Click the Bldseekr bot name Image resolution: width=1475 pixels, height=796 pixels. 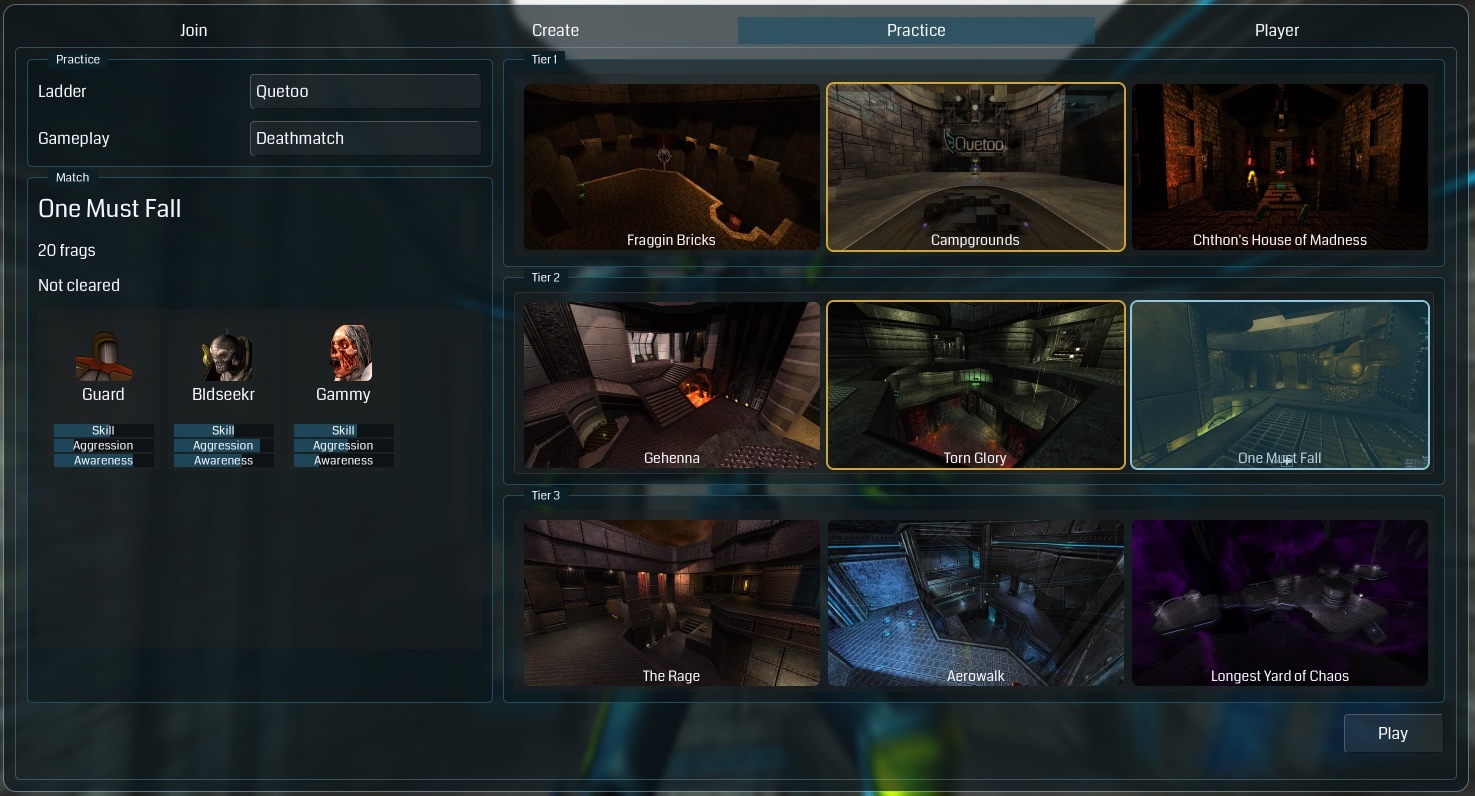224,394
